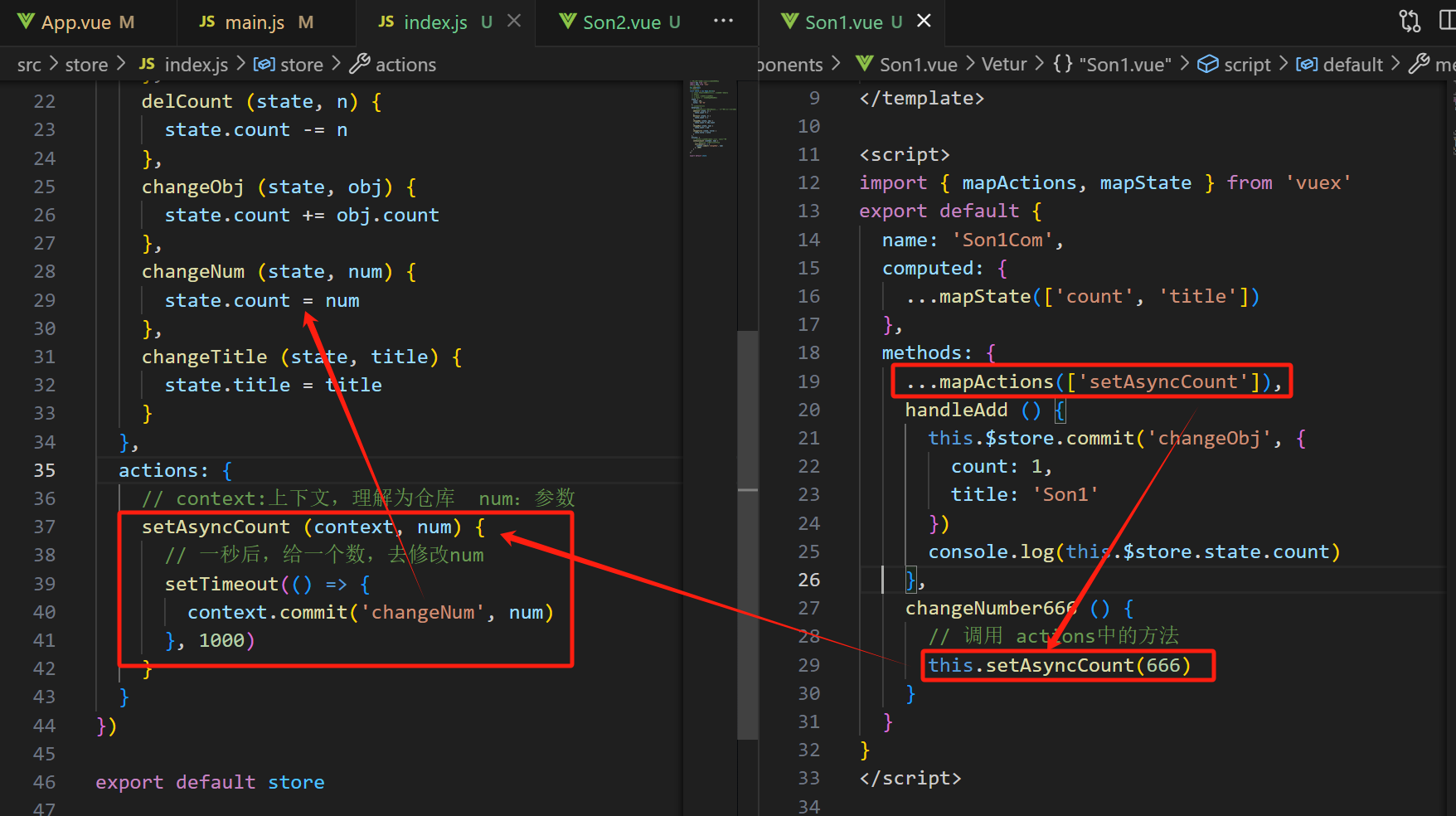Click the 'src' breadcrumb segment
Image resolution: width=1456 pixels, height=816 pixels.
(29, 65)
